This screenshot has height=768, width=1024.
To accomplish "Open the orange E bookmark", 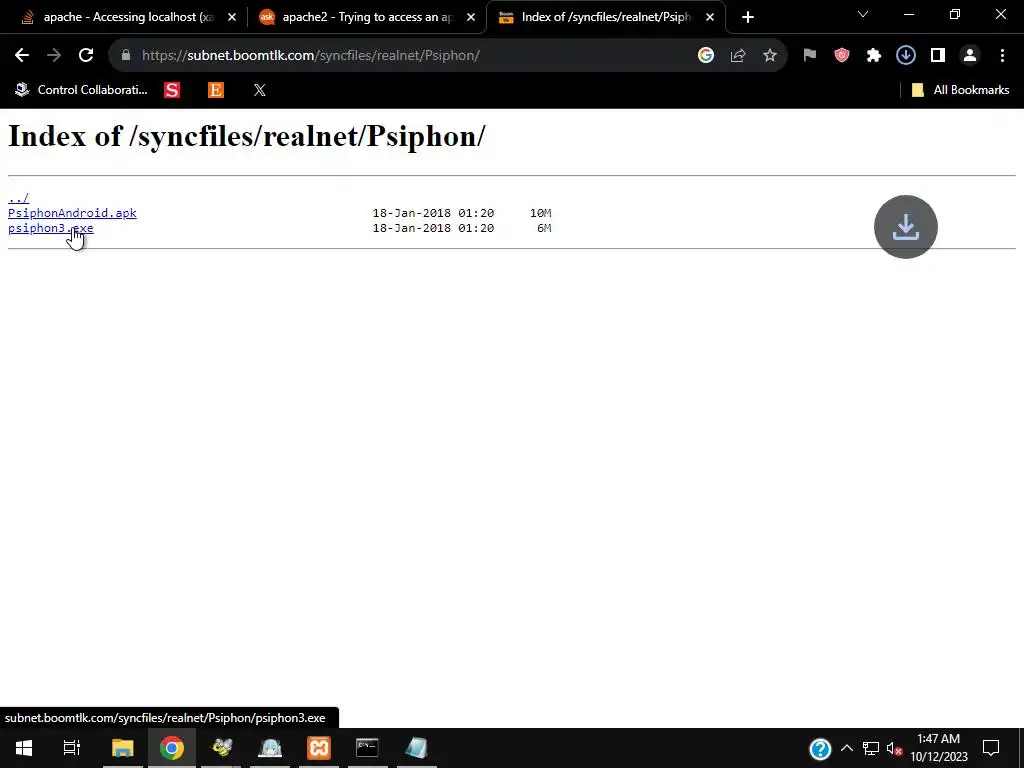I will coord(216,90).
